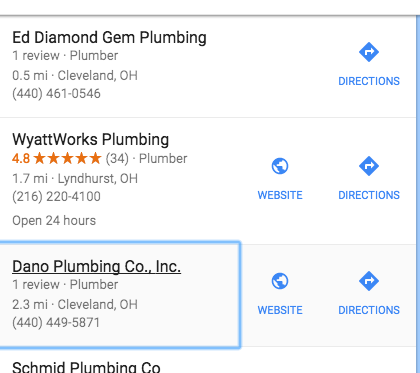Image resolution: width=420 pixels, height=373 pixels.
Task: Open Ed Diamond Gem Plumbing listing title
Action: pyautogui.click(x=109, y=37)
